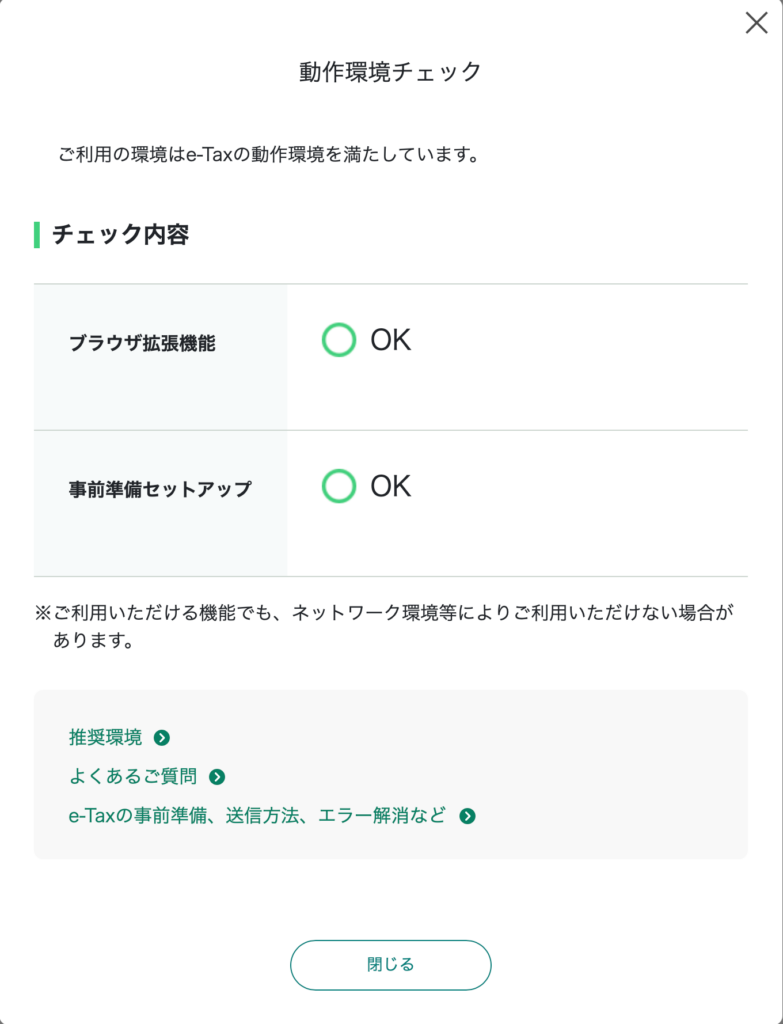
Task: Close the dialog with the X icon
Action: pyautogui.click(x=756, y=23)
